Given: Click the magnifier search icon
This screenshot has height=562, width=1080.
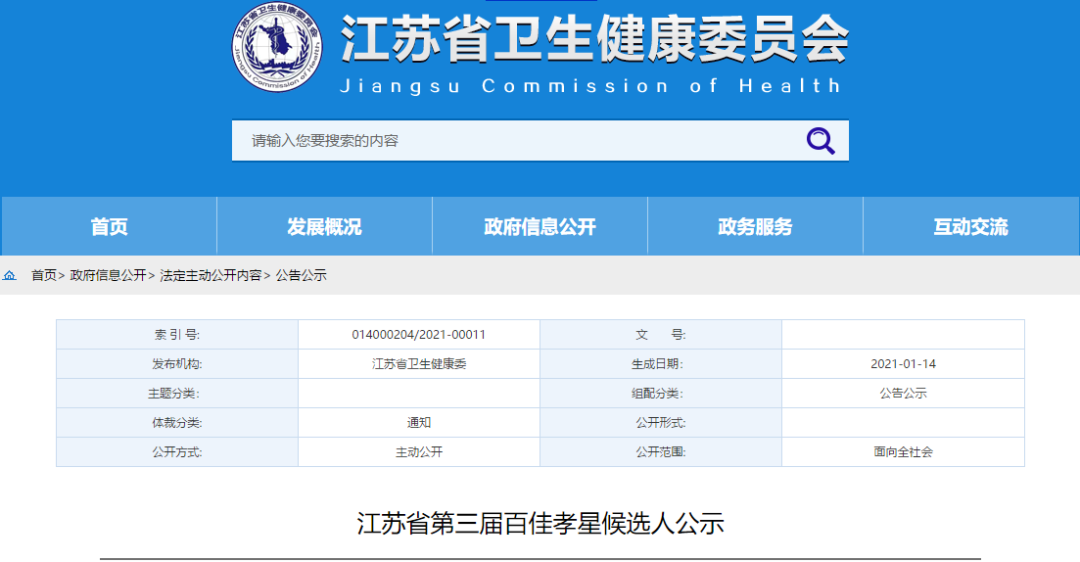Looking at the screenshot, I should point(820,140).
